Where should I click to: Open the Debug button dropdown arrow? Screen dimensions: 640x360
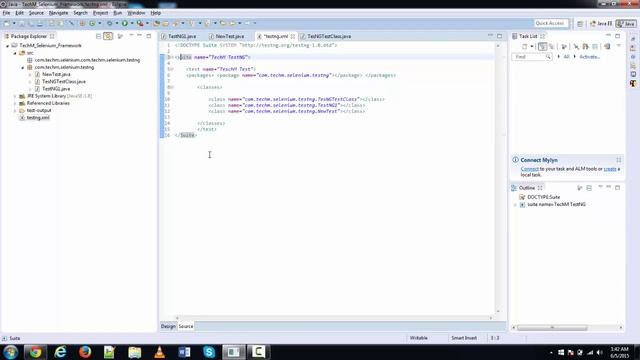(116, 24)
